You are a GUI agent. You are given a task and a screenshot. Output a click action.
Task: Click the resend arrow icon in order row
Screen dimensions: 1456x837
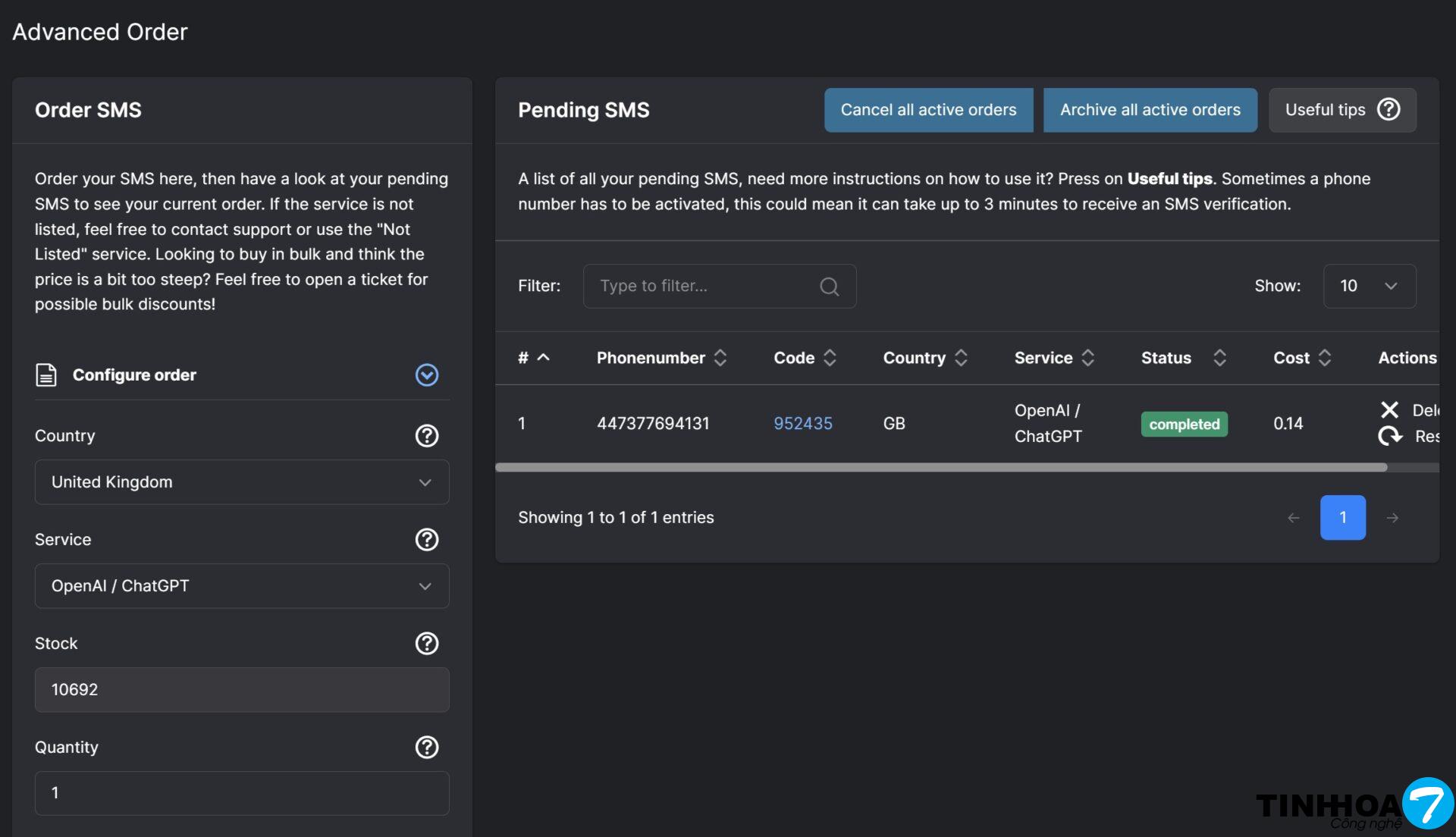(1389, 436)
